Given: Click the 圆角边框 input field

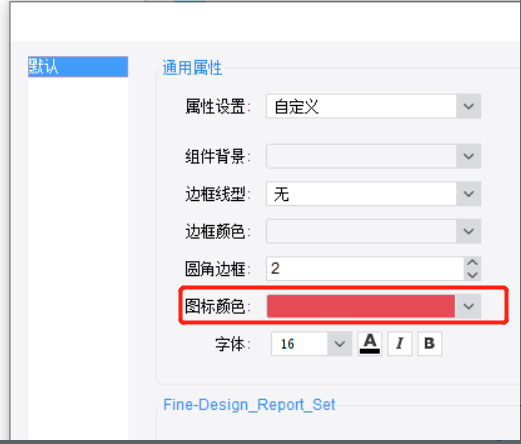Looking at the screenshot, I should click(365, 269).
